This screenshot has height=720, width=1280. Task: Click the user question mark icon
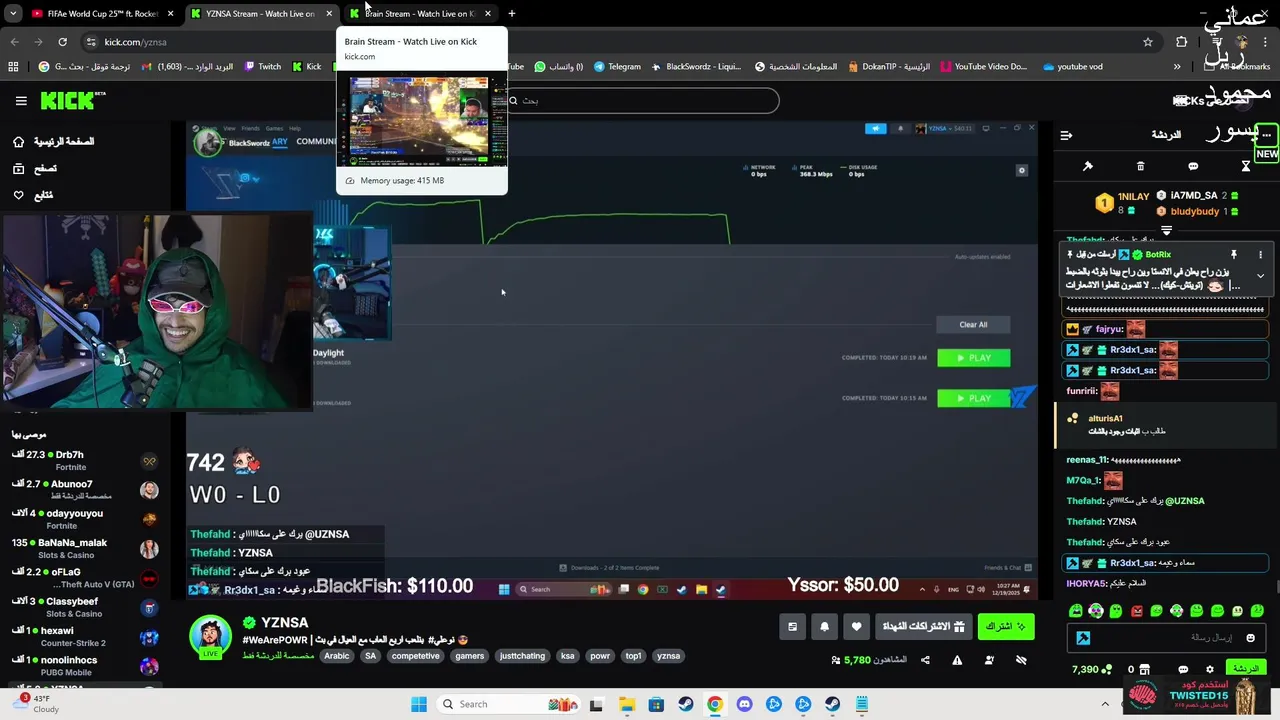tap(989, 660)
